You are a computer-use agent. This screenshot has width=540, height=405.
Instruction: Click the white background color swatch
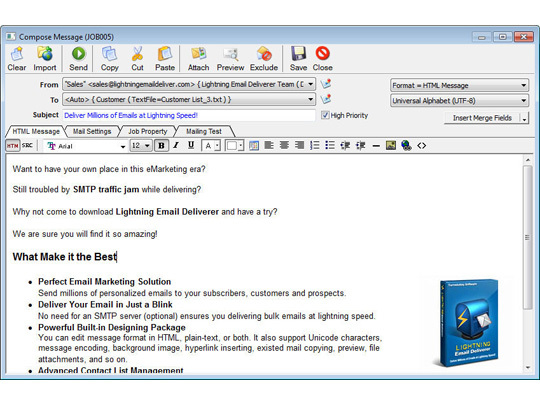pos(231,146)
